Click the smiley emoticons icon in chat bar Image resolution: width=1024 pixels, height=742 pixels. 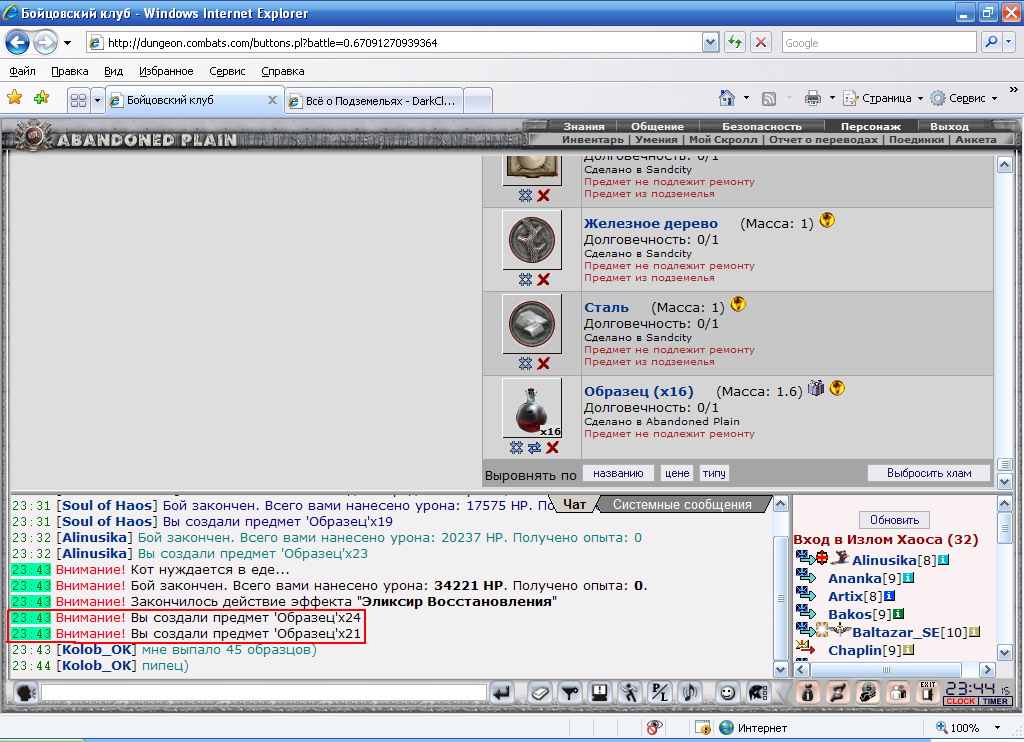pos(727,693)
